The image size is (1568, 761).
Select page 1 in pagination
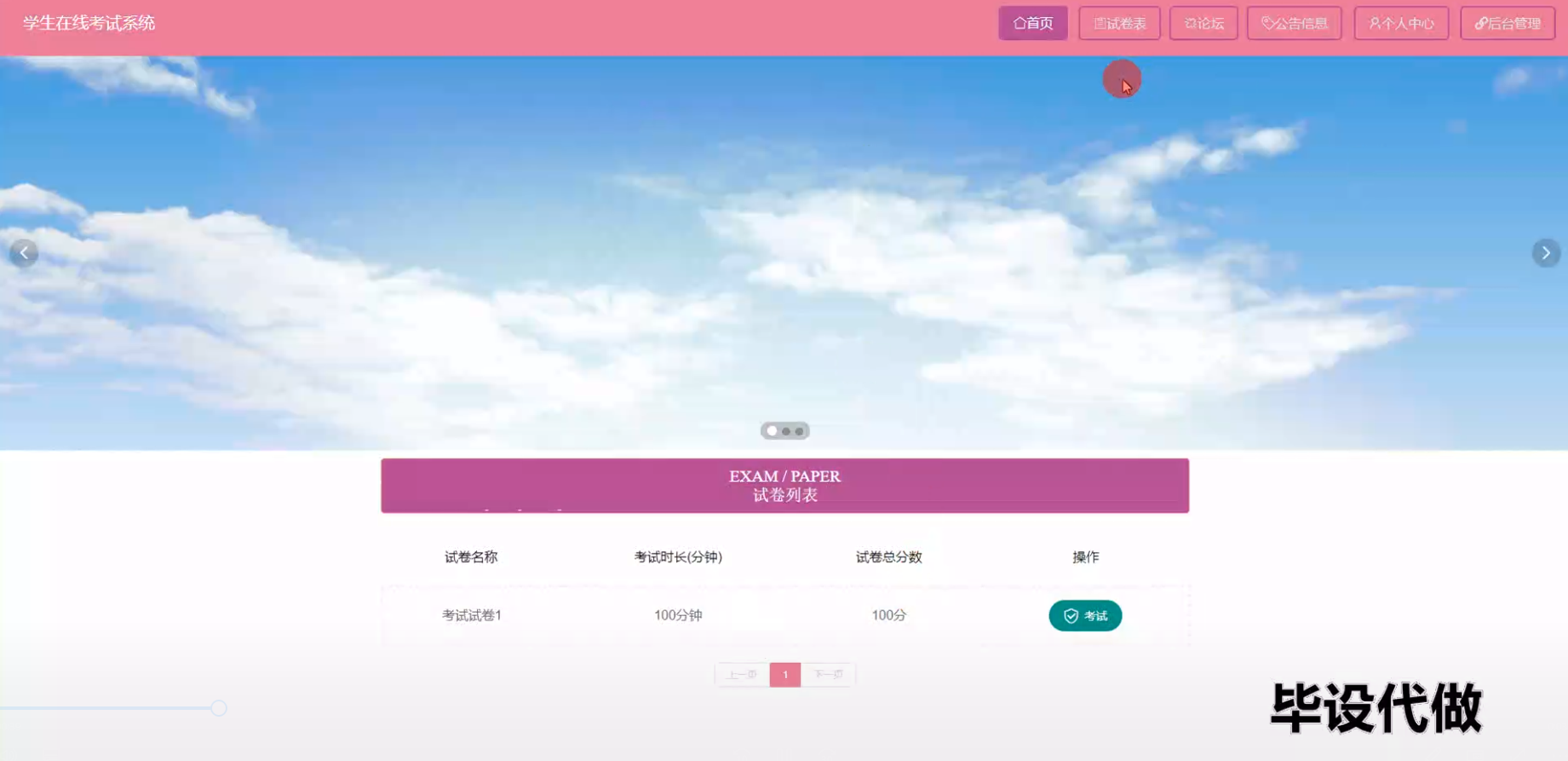tap(785, 674)
